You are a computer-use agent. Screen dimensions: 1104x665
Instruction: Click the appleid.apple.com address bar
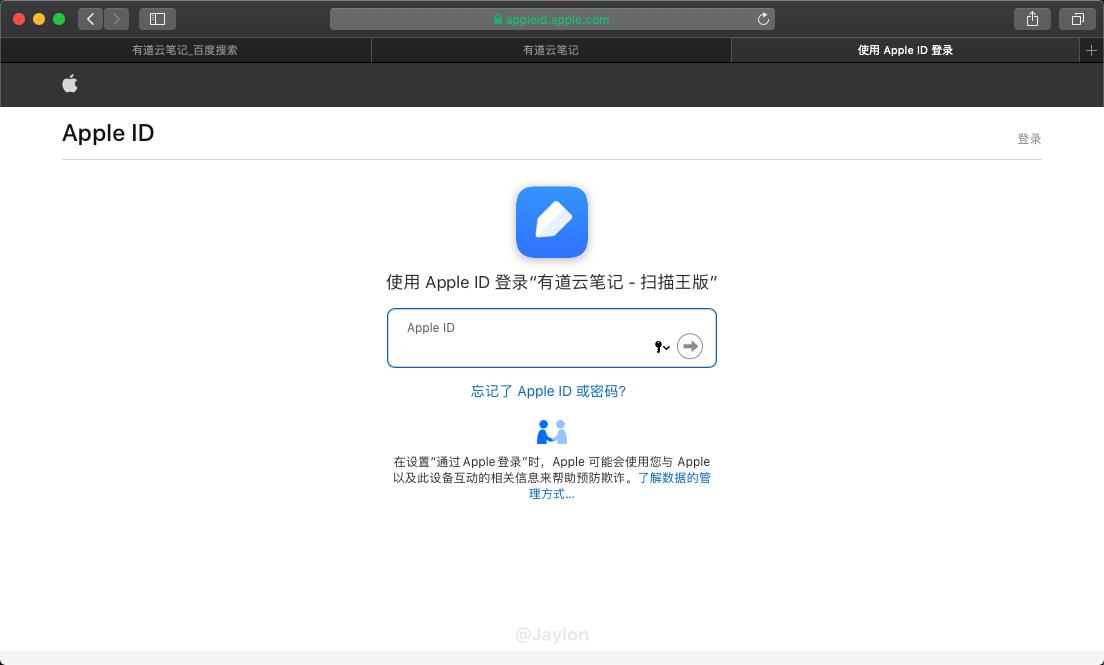[551, 18]
